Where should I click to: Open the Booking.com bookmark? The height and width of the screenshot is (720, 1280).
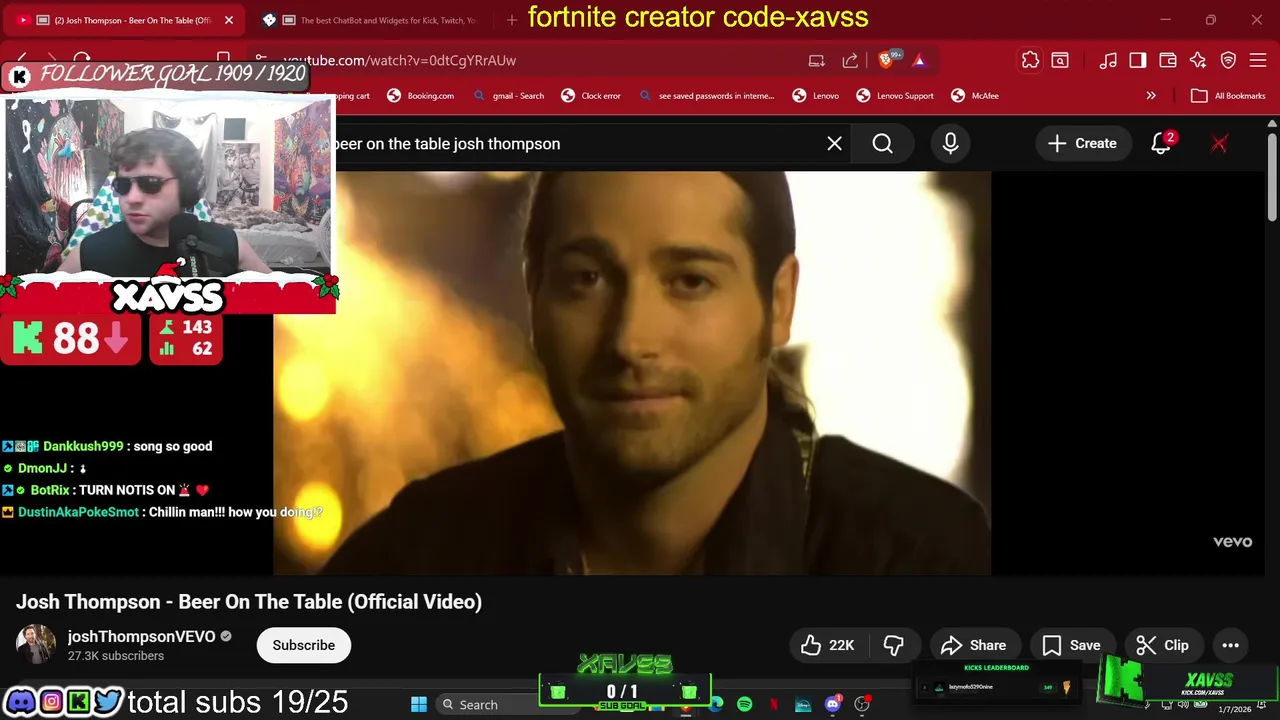(x=420, y=96)
